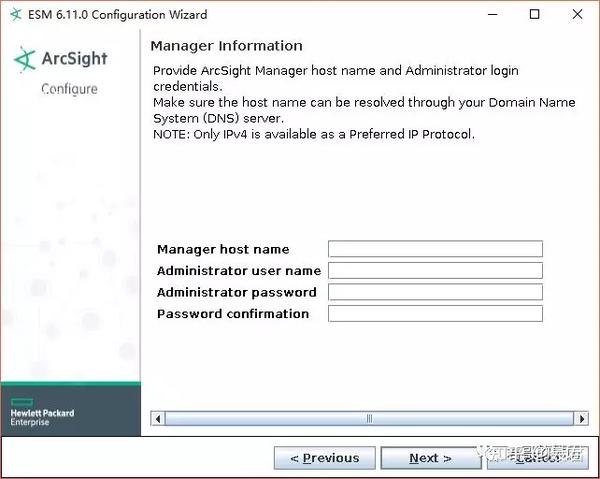This screenshot has width=600, height=479.
Task: Select the Administrator user name field
Action: click(x=435, y=271)
